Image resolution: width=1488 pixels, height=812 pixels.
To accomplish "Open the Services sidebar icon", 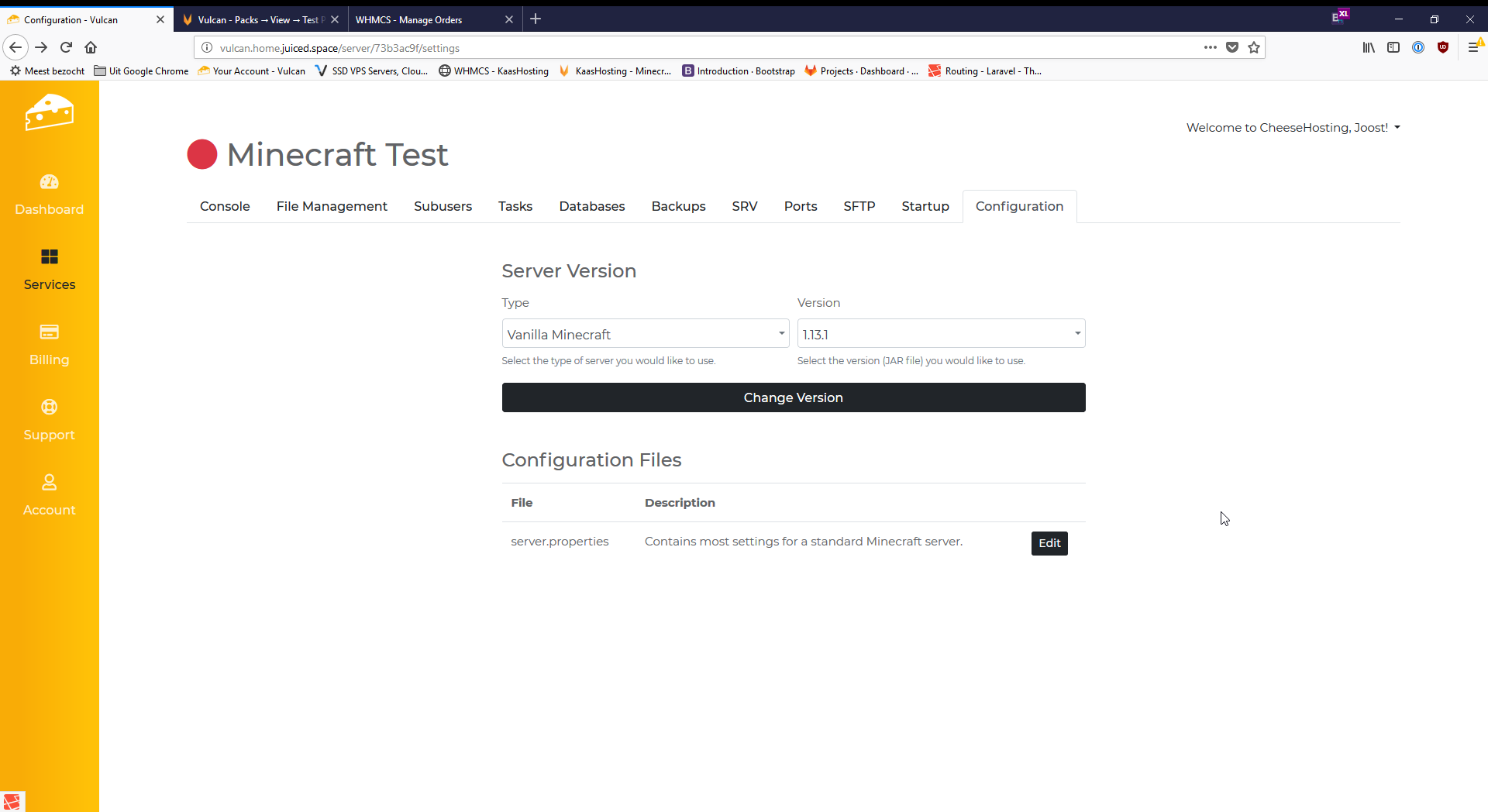I will click(49, 257).
